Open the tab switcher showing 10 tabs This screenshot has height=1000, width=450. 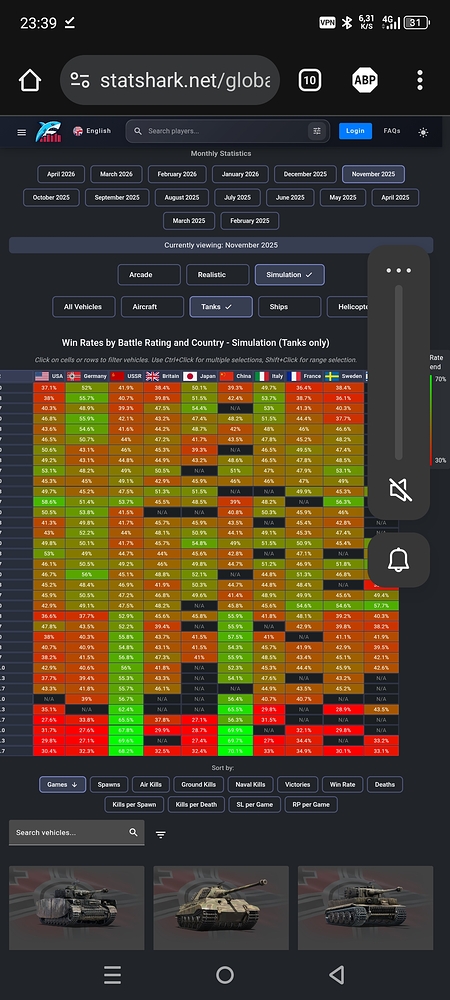coord(309,80)
